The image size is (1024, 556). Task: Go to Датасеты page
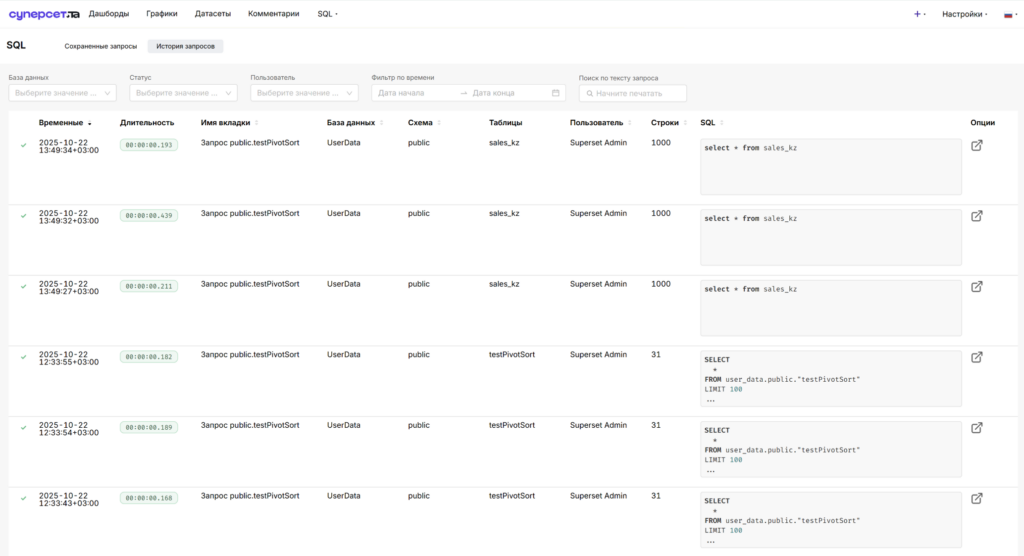pyautogui.click(x=213, y=14)
